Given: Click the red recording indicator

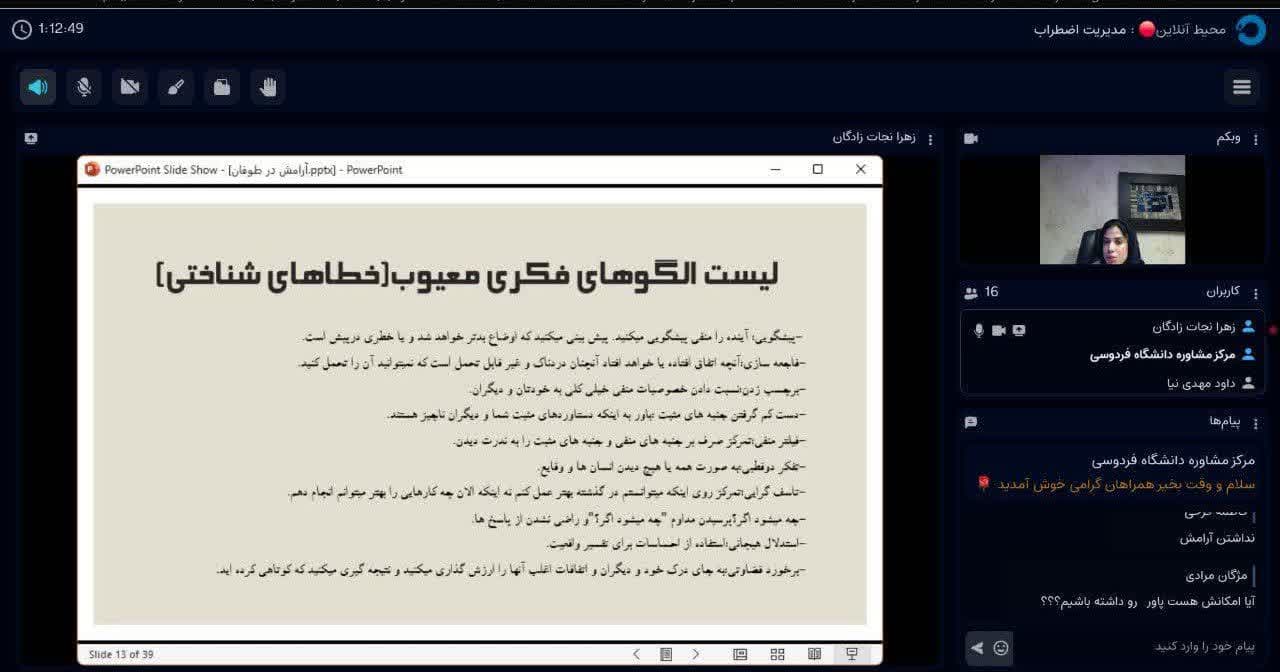Looking at the screenshot, I should 1147,30.
